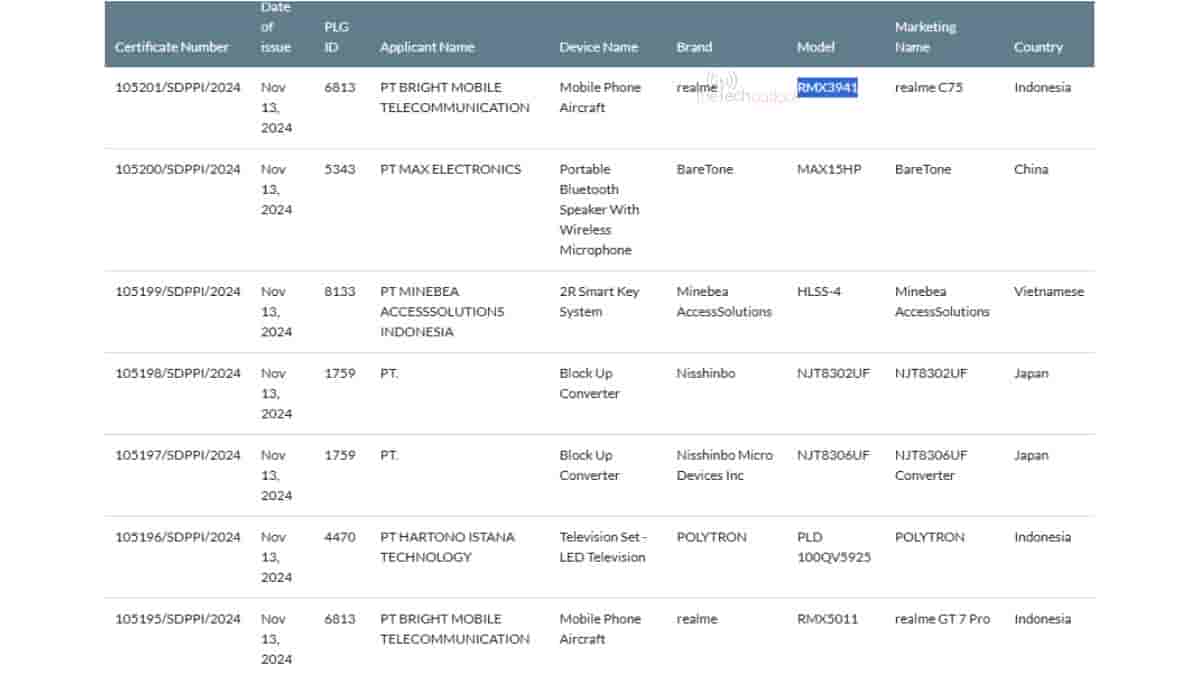The image size is (1200, 675).
Task: Click the Marketing Name column header
Action: coord(925,37)
